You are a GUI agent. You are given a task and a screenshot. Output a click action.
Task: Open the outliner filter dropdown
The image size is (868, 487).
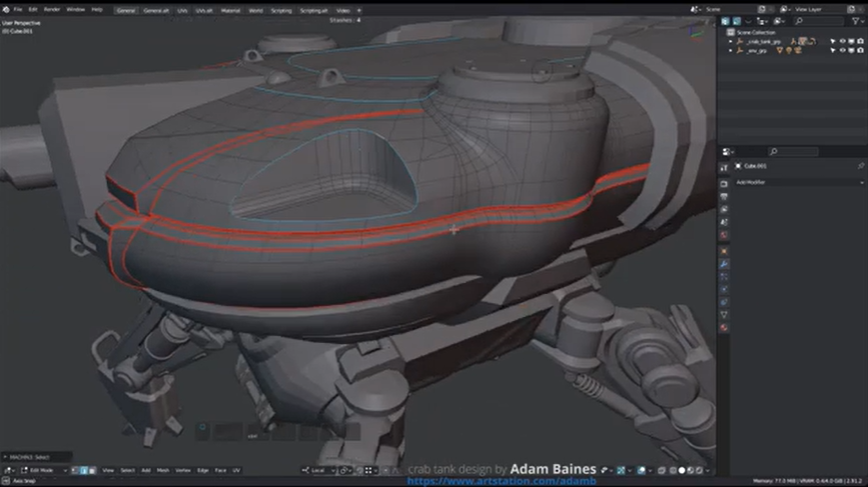pos(858,21)
